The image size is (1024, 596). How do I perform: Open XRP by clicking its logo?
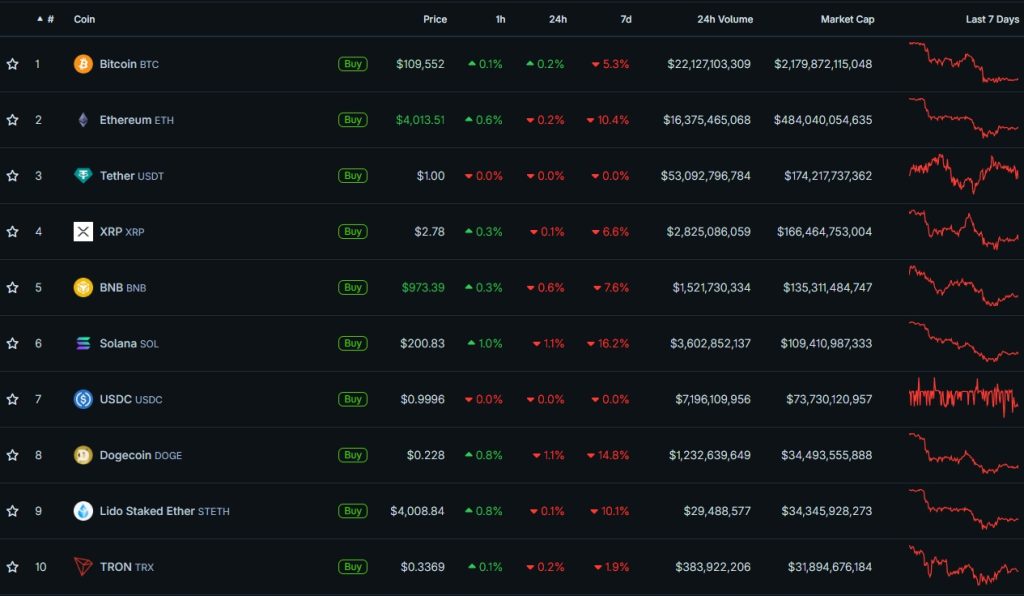[82, 231]
